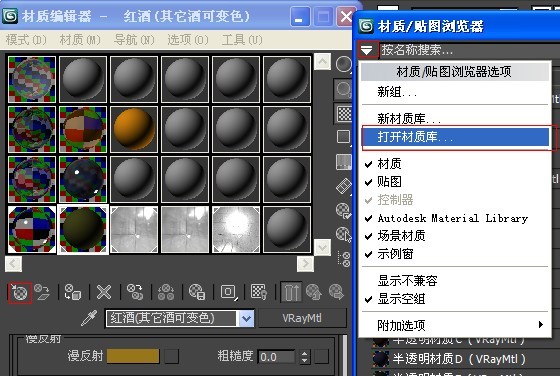Click the 漫反射 map slot button
560x376 pixels.
(171, 356)
